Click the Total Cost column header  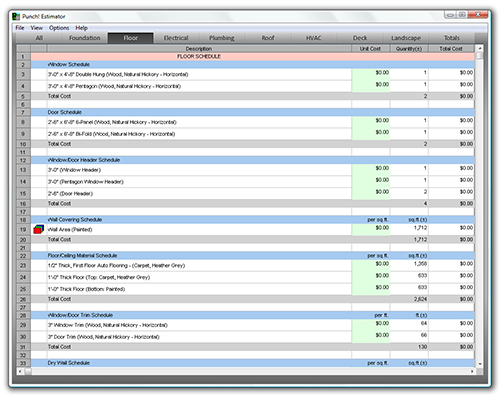(x=451, y=49)
